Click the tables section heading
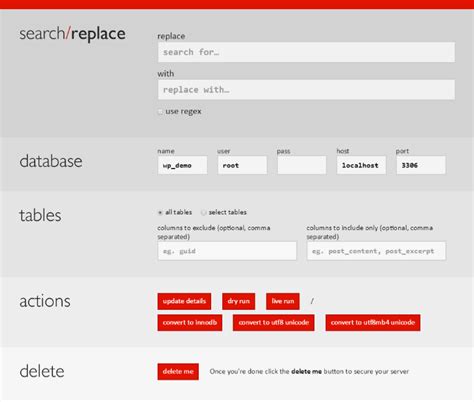 [40, 215]
